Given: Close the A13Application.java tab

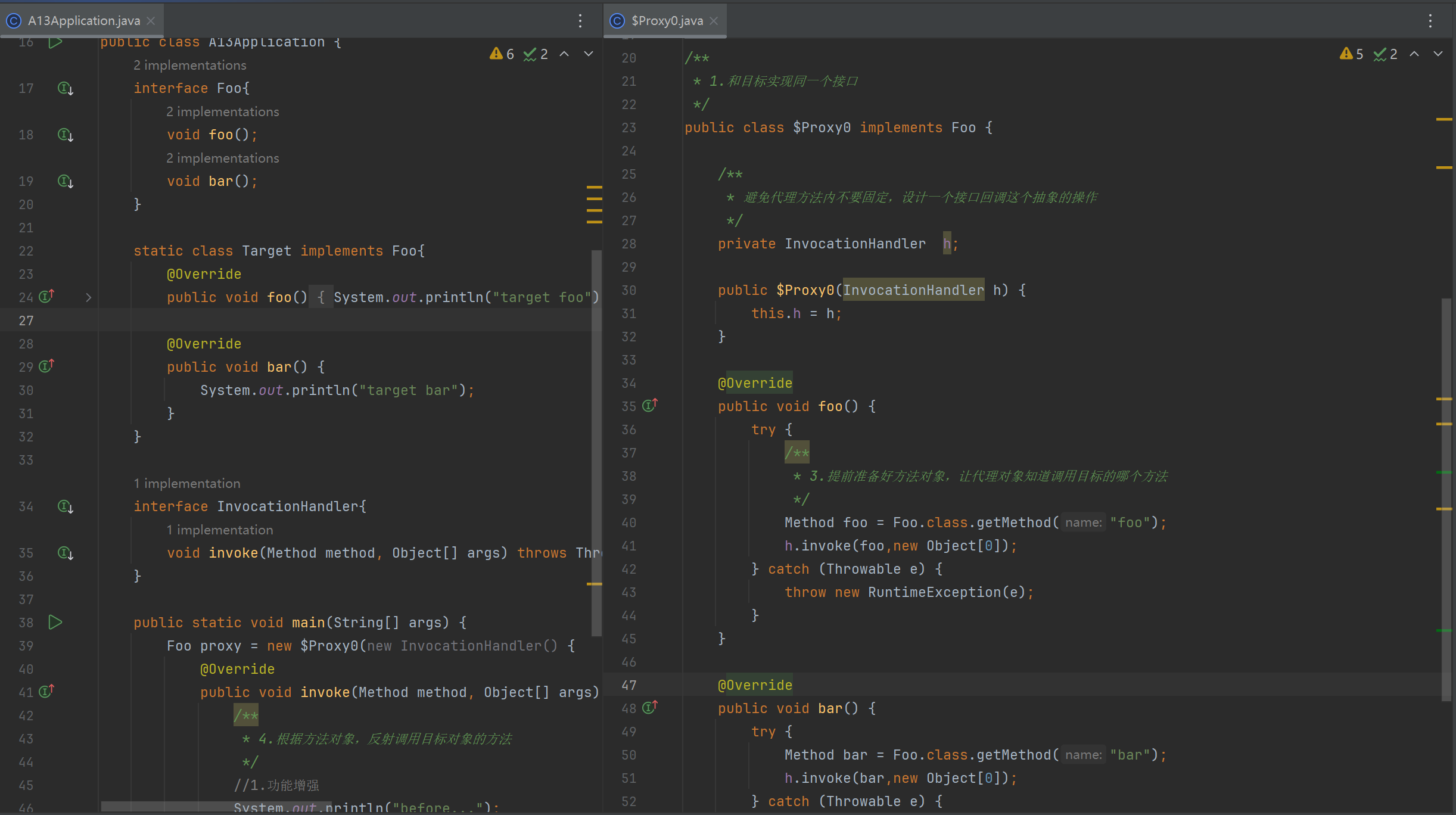Looking at the screenshot, I should [x=151, y=21].
